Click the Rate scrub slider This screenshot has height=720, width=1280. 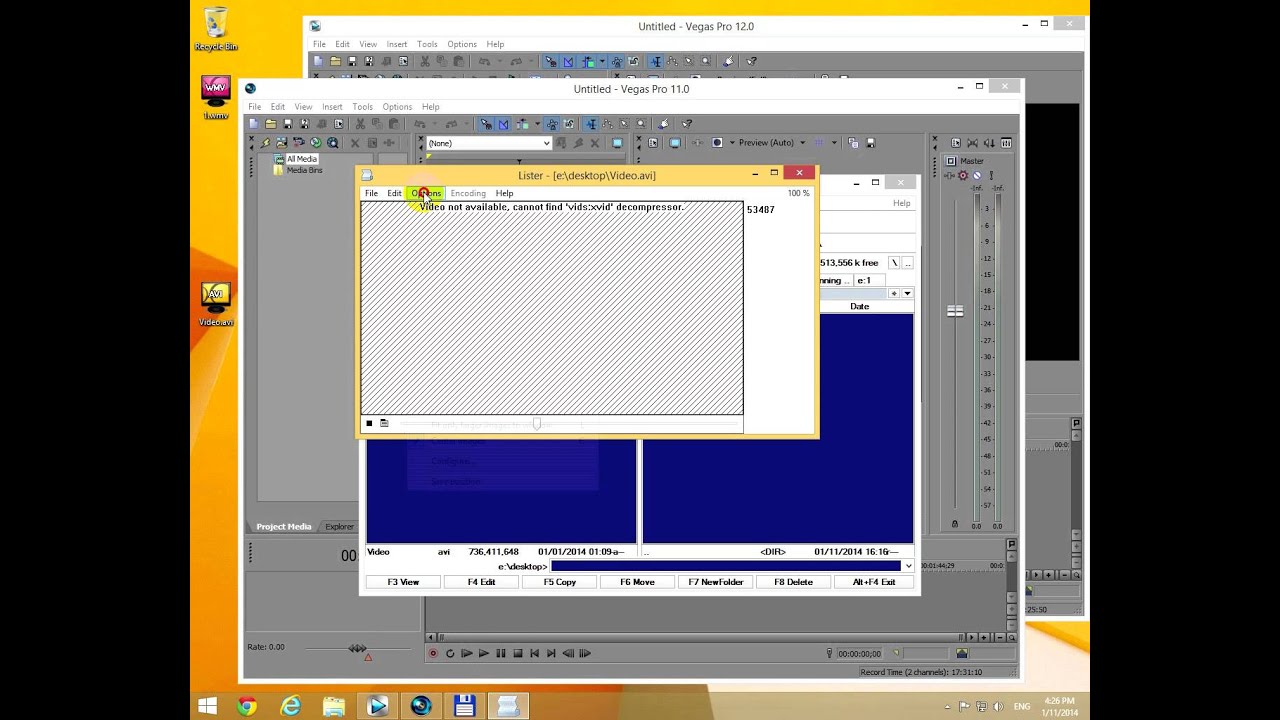coord(357,649)
